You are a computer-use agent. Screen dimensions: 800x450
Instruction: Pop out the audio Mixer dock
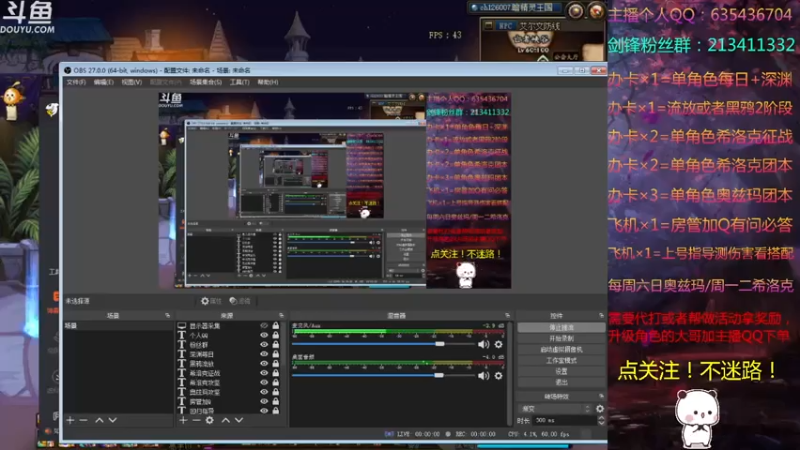[x=507, y=315]
